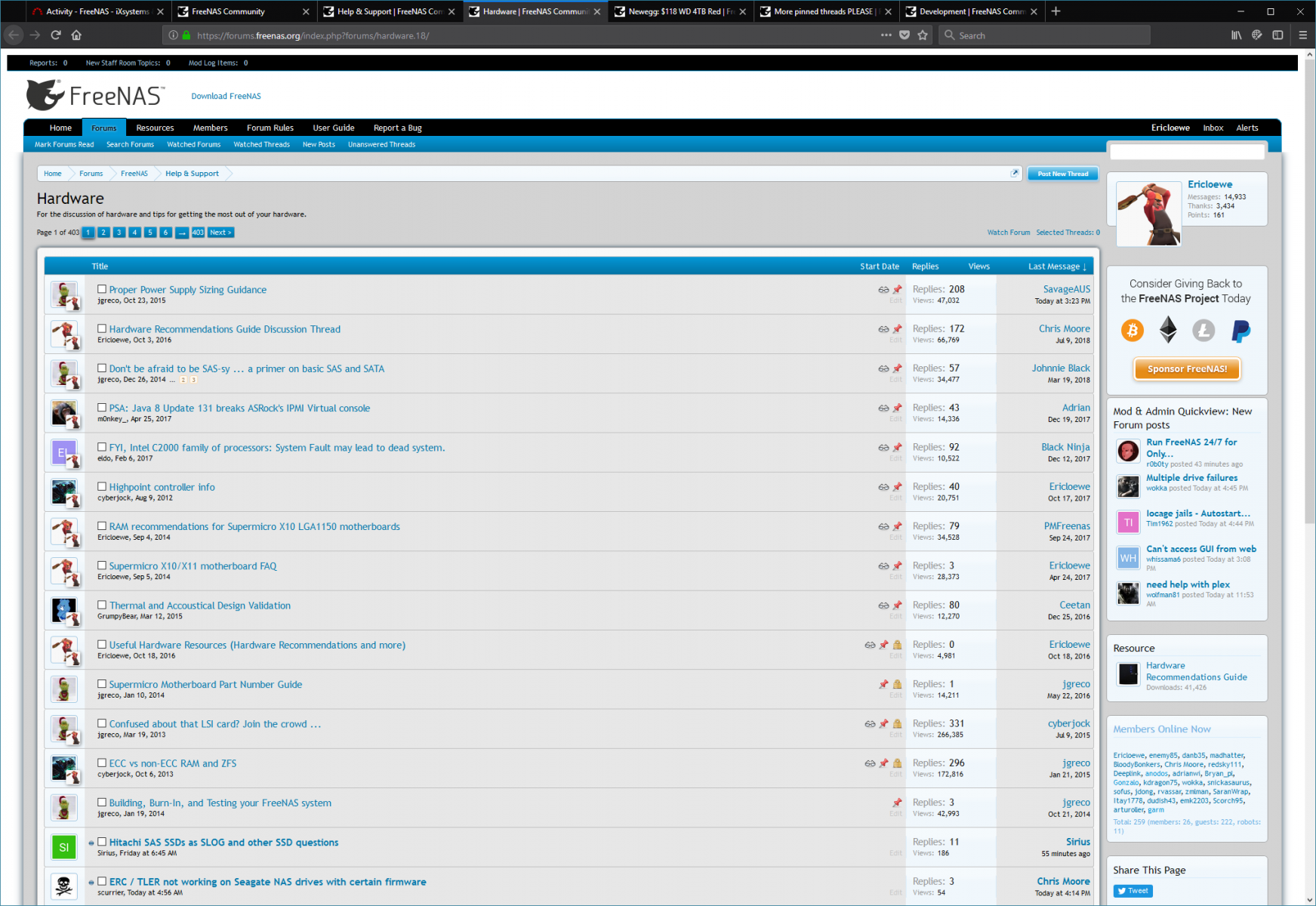
Task: Bookmark this page with the star icon
Action: pos(922,35)
